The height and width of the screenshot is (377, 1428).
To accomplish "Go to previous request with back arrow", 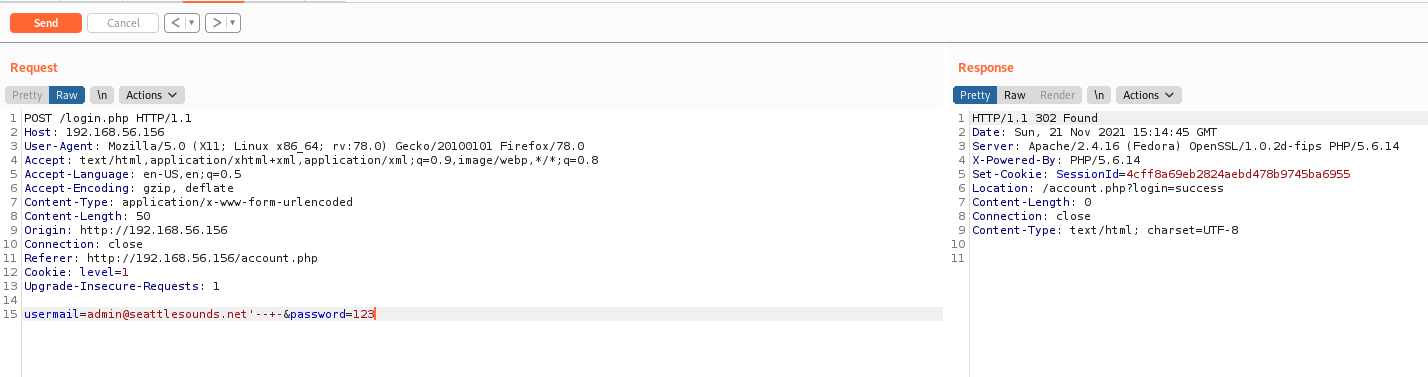I will tap(175, 23).
